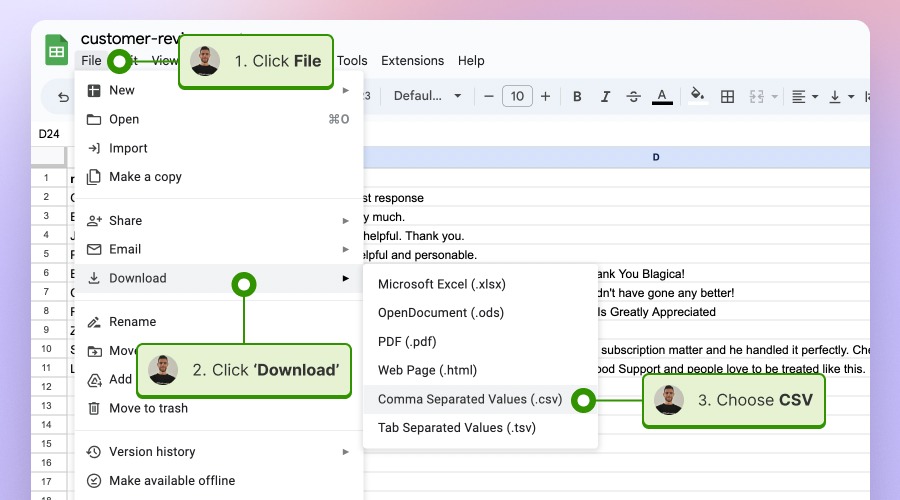The height and width of the screenshot is (500, 900).
Task: Increase font size with plus button
Action: point(545,97)
